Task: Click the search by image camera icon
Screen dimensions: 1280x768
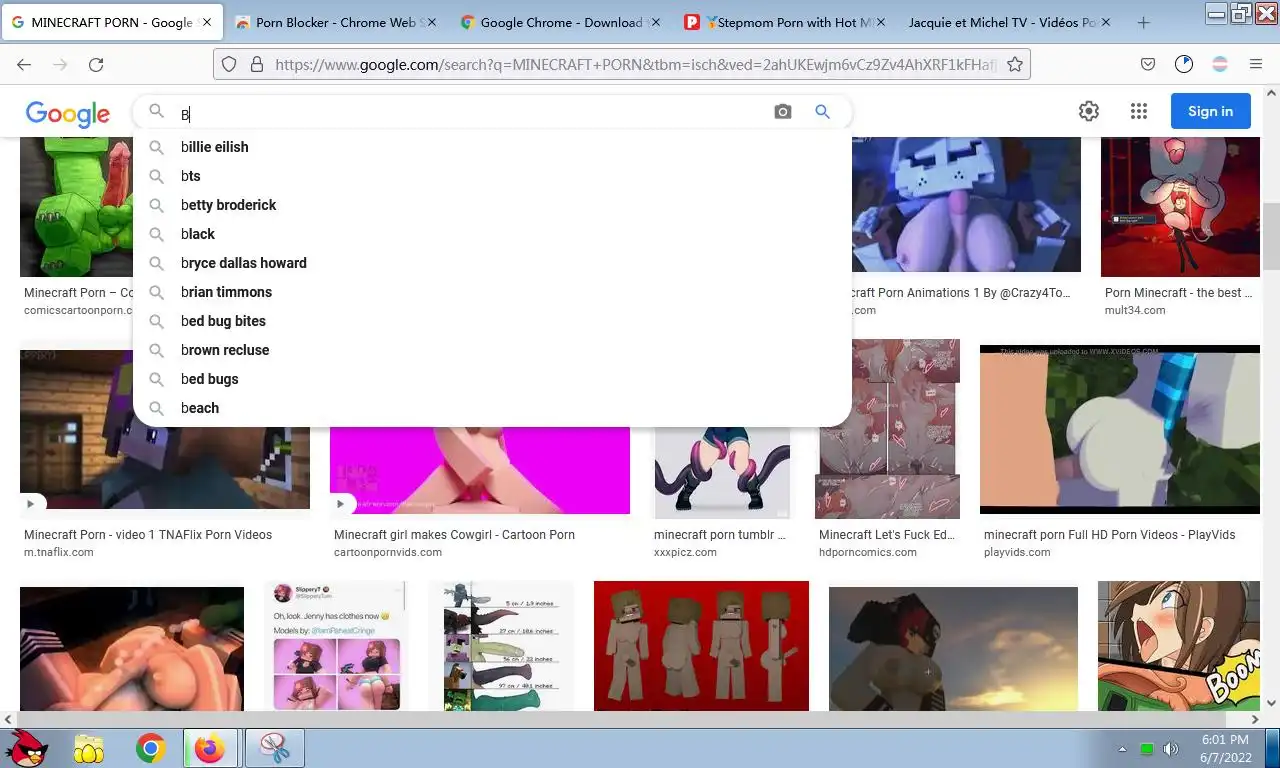Action: pyautogui.click(x=783, y=112)
